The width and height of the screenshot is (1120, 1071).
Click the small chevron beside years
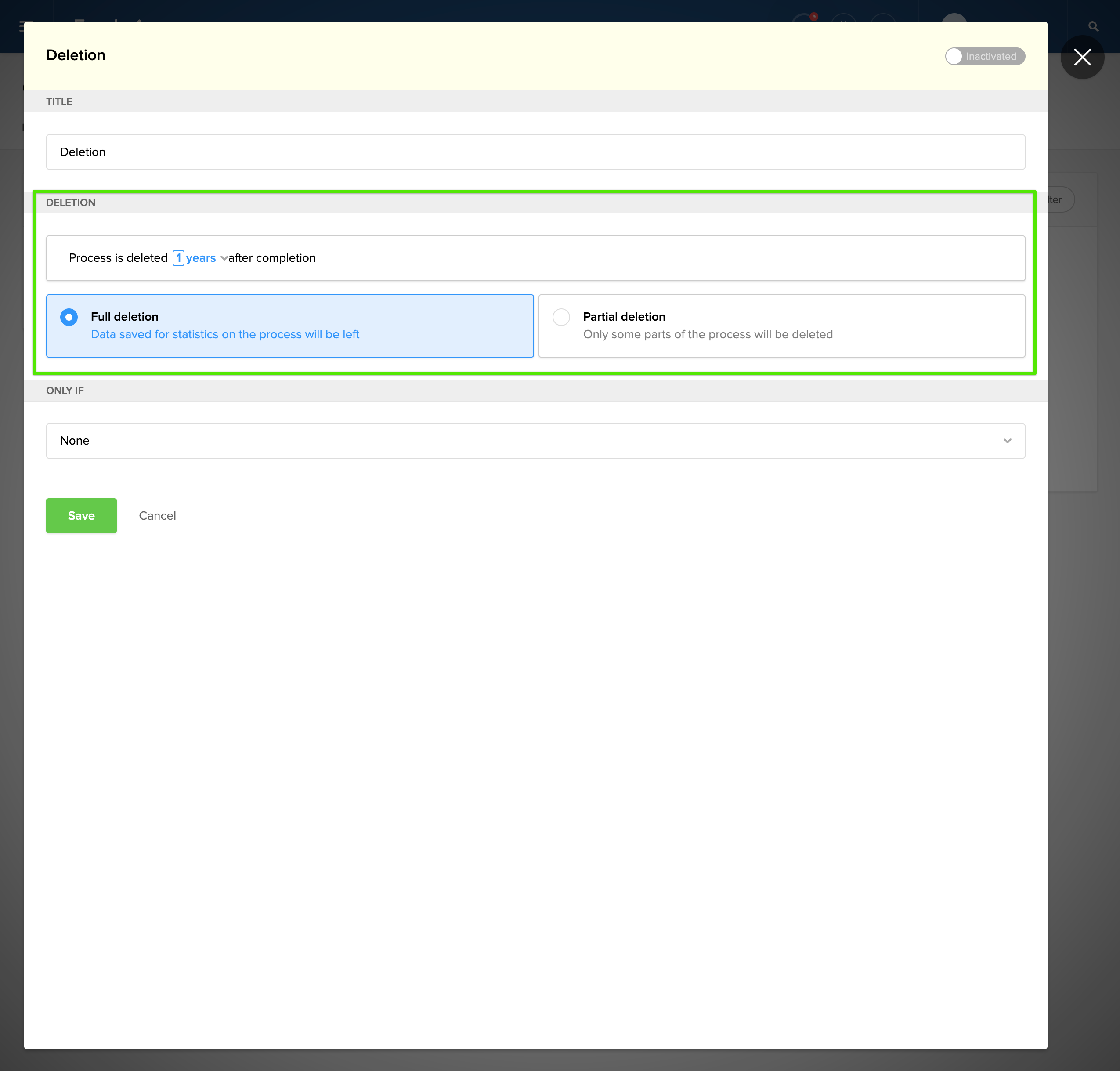click(224, 259)
